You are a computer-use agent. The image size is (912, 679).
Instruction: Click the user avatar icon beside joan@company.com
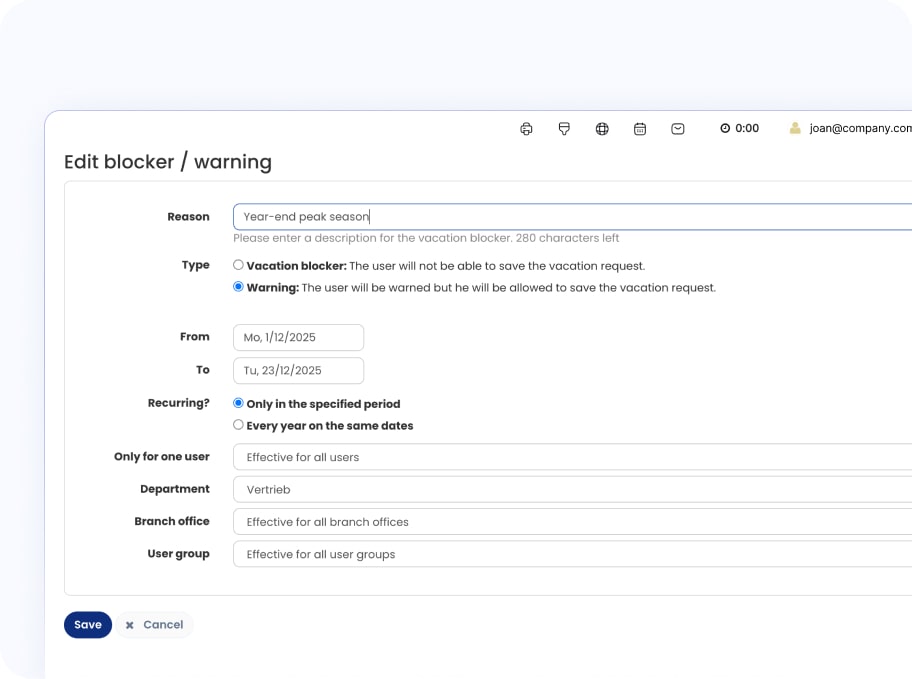795,129
